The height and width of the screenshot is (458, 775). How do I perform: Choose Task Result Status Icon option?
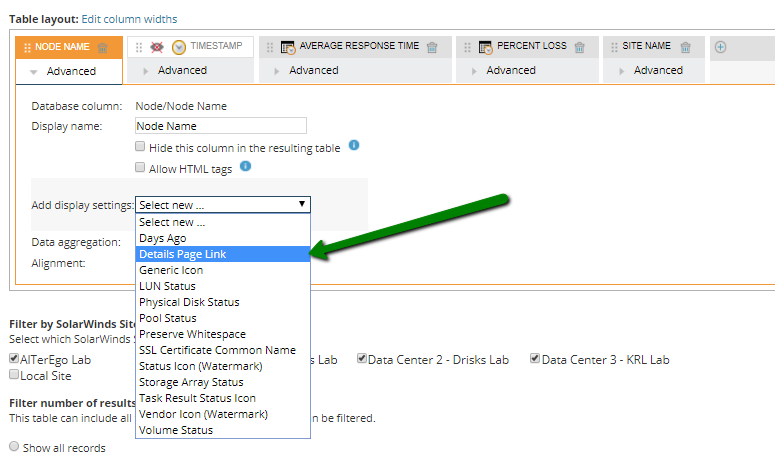pyautogui.click(x=223, y=398)
